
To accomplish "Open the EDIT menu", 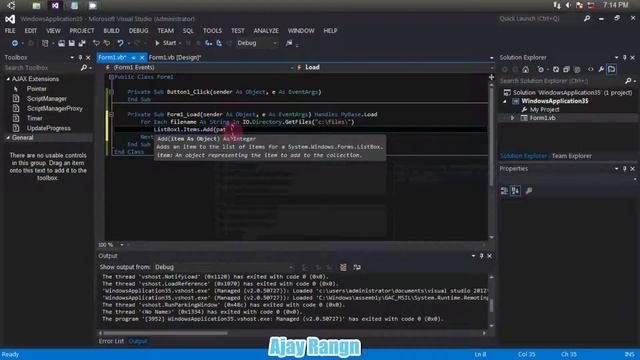I will pyautogui.click(x=31, y=31).
